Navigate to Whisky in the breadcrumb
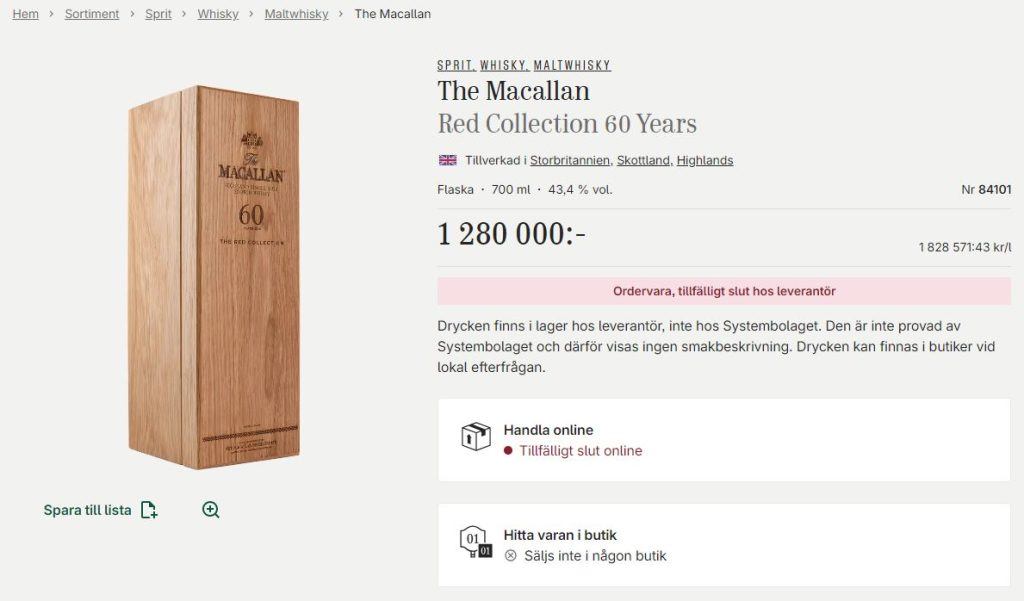This screenshot has height=601, width=1024. click(218, 14)
